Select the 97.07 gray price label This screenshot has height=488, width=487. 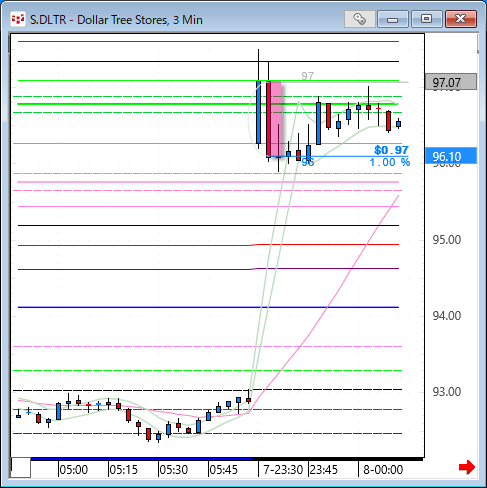[x=451, y=82]
